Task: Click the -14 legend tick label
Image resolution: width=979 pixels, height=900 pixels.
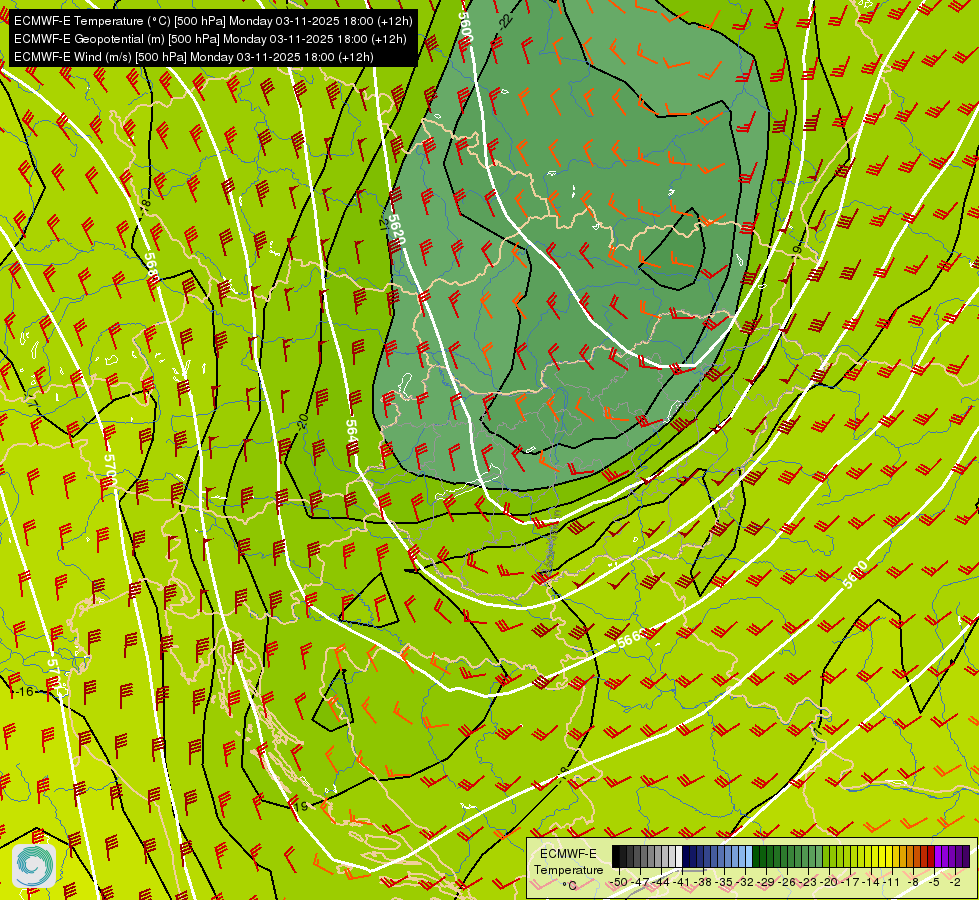Action: [x=871, y=882]
